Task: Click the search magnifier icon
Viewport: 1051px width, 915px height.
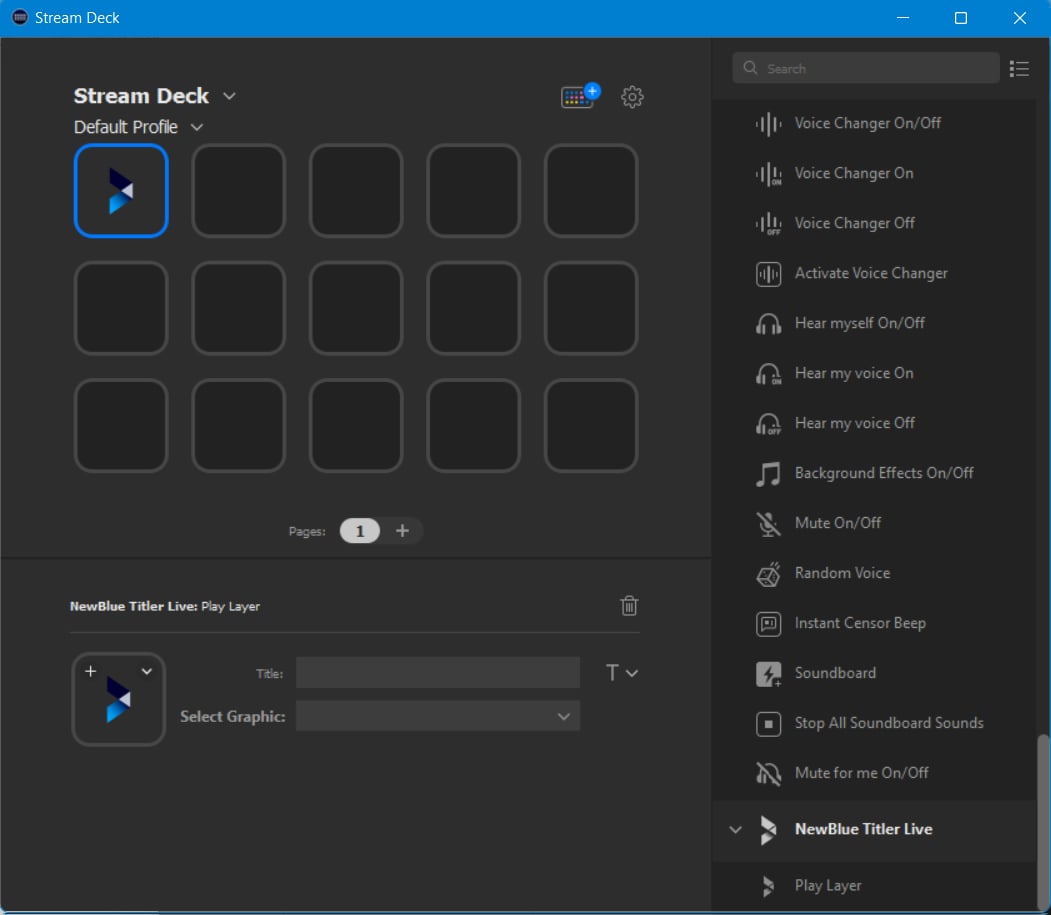Action: point(750,68)
